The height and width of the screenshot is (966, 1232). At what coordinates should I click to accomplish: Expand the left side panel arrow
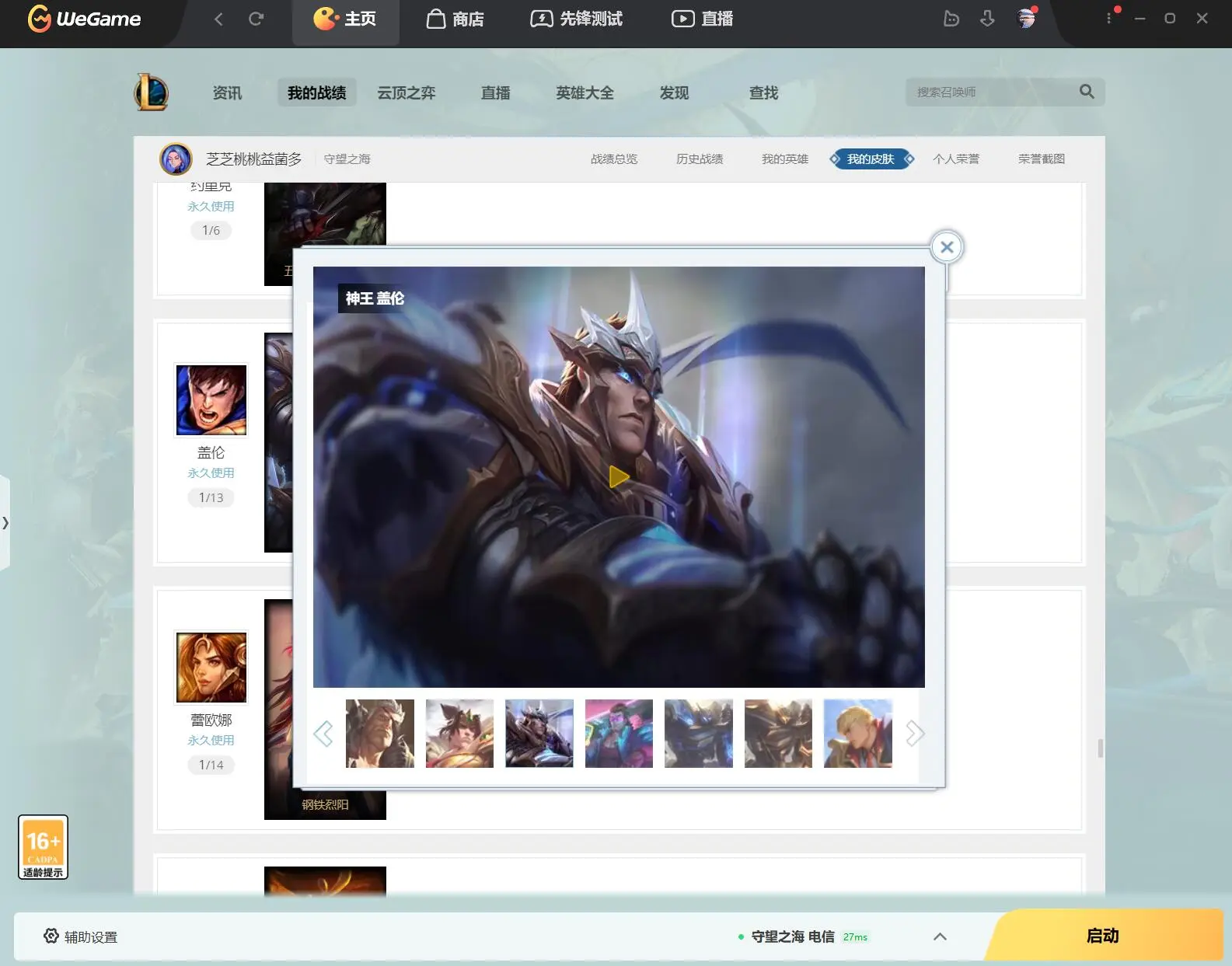(x=5, y=522)
